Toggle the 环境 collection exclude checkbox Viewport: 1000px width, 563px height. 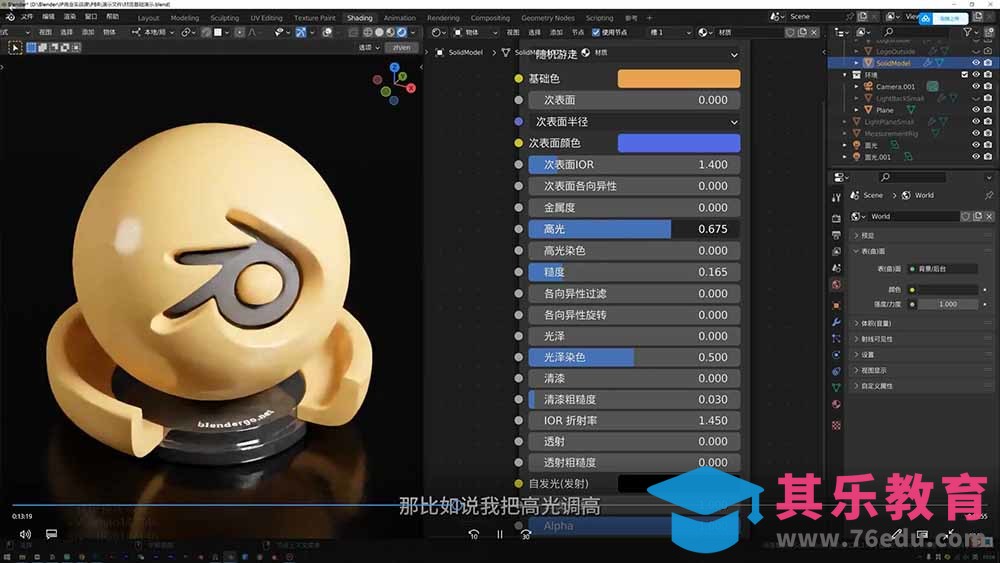965,75
